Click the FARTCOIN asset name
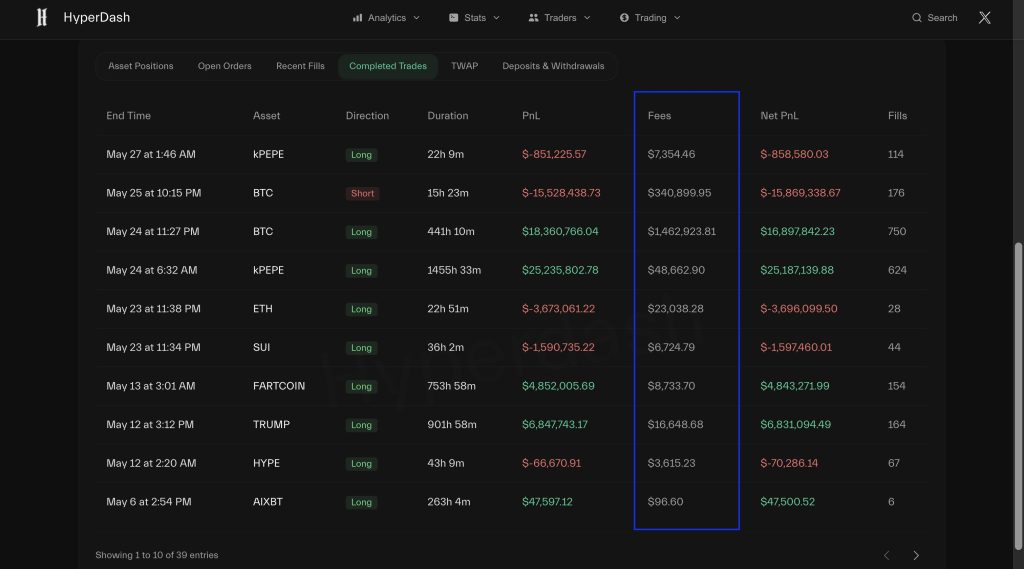 tap(279, 386)
